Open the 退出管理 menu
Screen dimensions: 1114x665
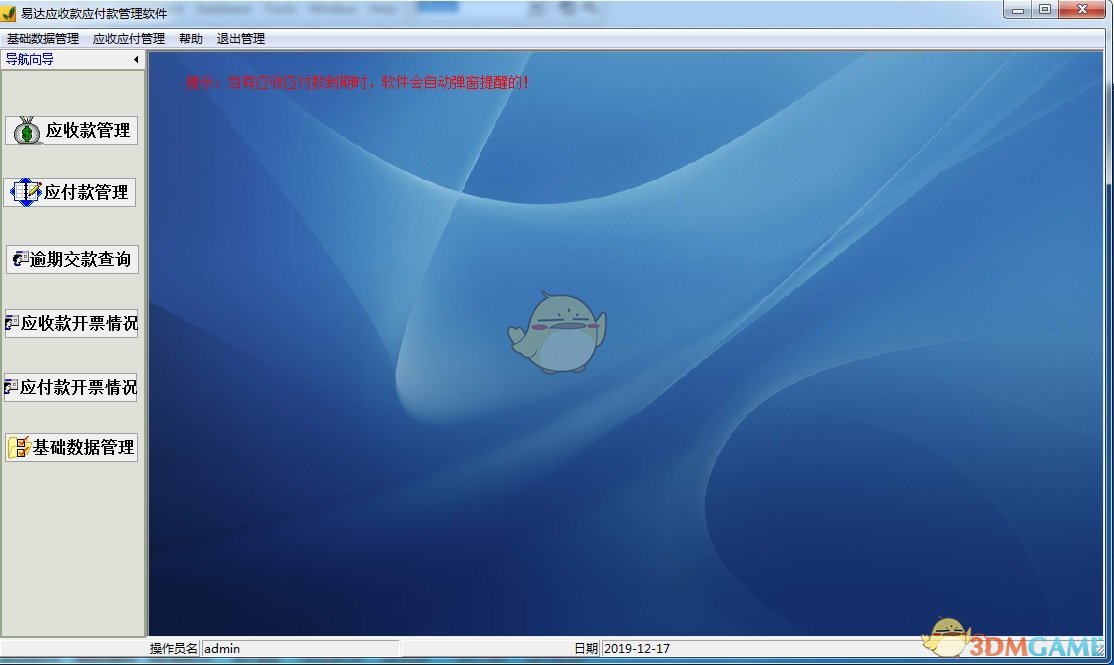(x=241, y=39)
